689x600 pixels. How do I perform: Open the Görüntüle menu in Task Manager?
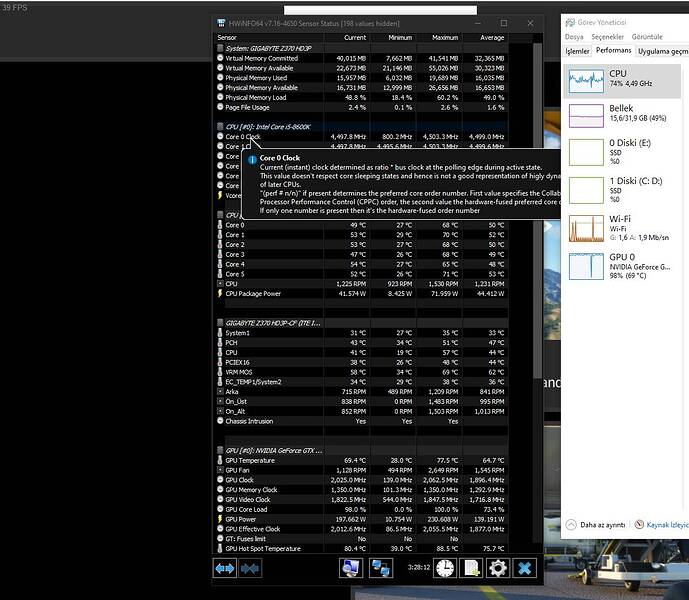coord(647,37)
